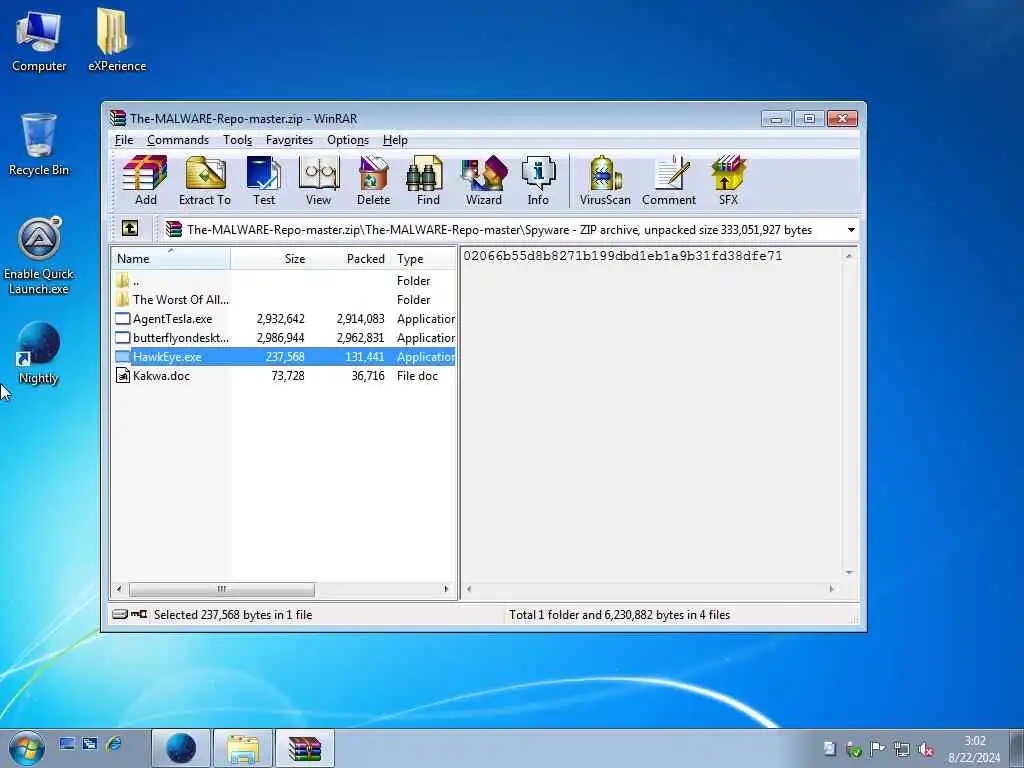Sort list by Name column
This screenshot has height=768, width=1024.
click(x=170, y=259)
